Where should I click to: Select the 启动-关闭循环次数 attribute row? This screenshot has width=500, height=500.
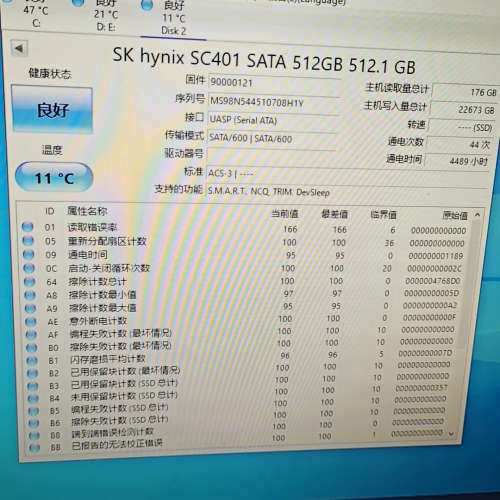pyautogui.click(x=244, y=268)
